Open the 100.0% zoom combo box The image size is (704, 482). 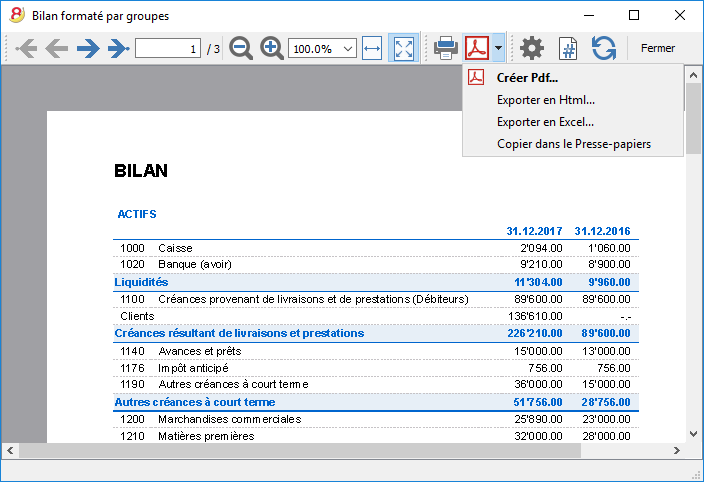point(322,48)
